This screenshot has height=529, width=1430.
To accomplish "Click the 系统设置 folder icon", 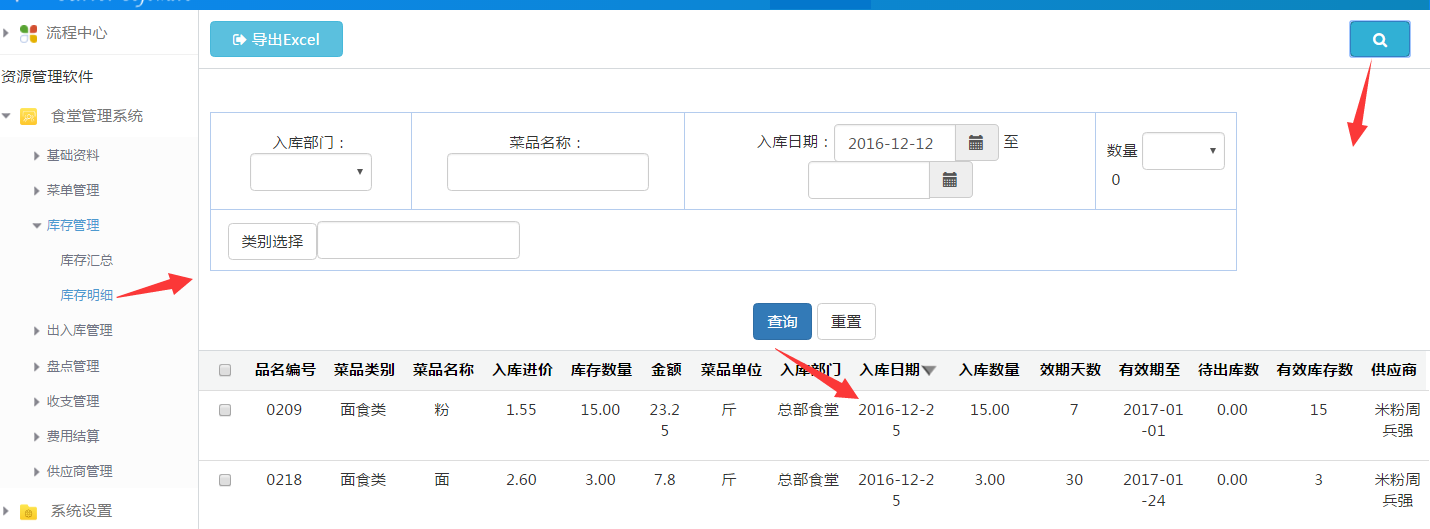I will point(29,511).
